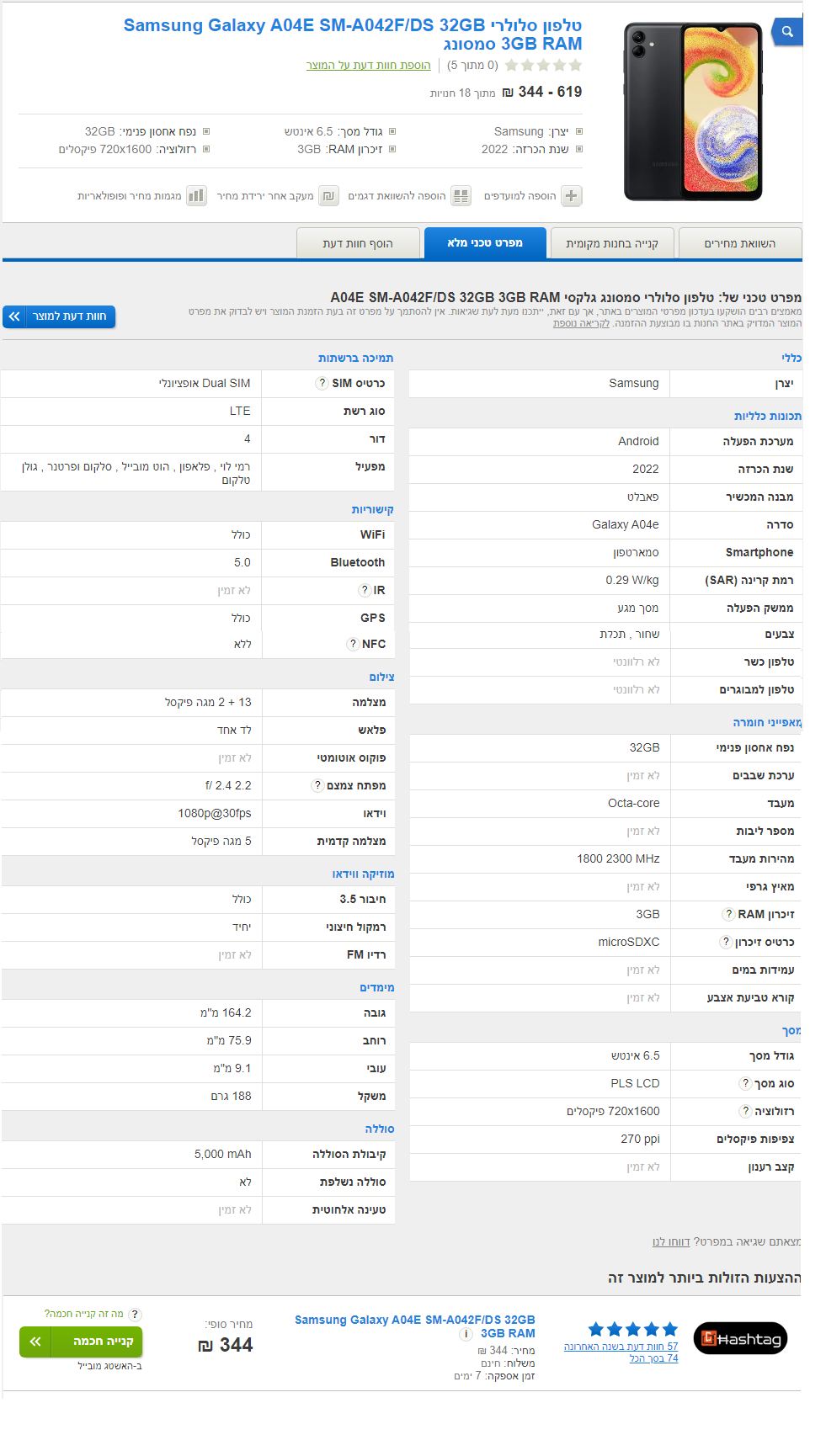The image size is (826, 1456).
Task: Select the 0.29 W/kg SAR value
Action: [632, 580]
